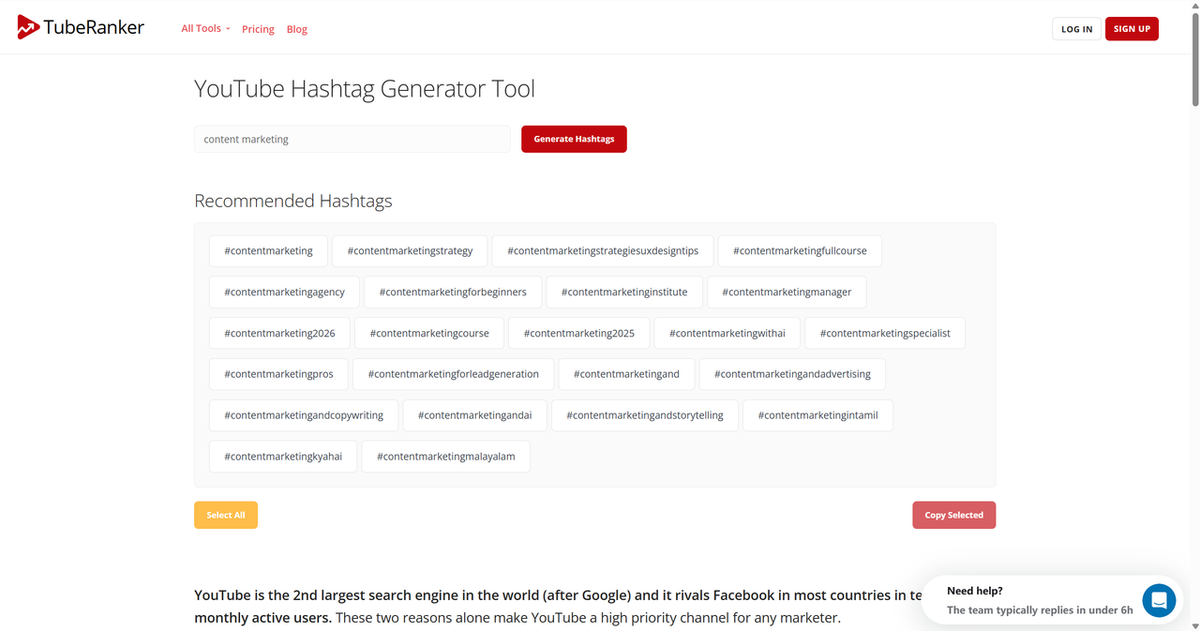This screenshot has height=631, width=1200.
Task: Choose the #contentmarketingforbeginners hashtag
Action: tap(453, 292)
